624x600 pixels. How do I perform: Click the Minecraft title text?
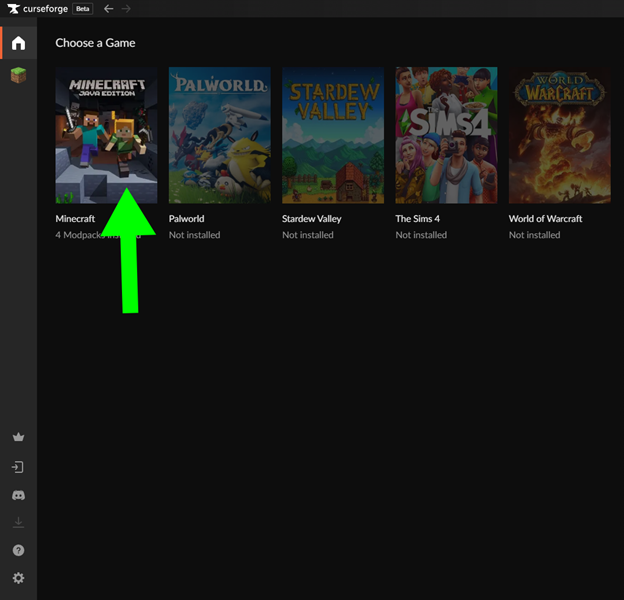click(75, 219)
